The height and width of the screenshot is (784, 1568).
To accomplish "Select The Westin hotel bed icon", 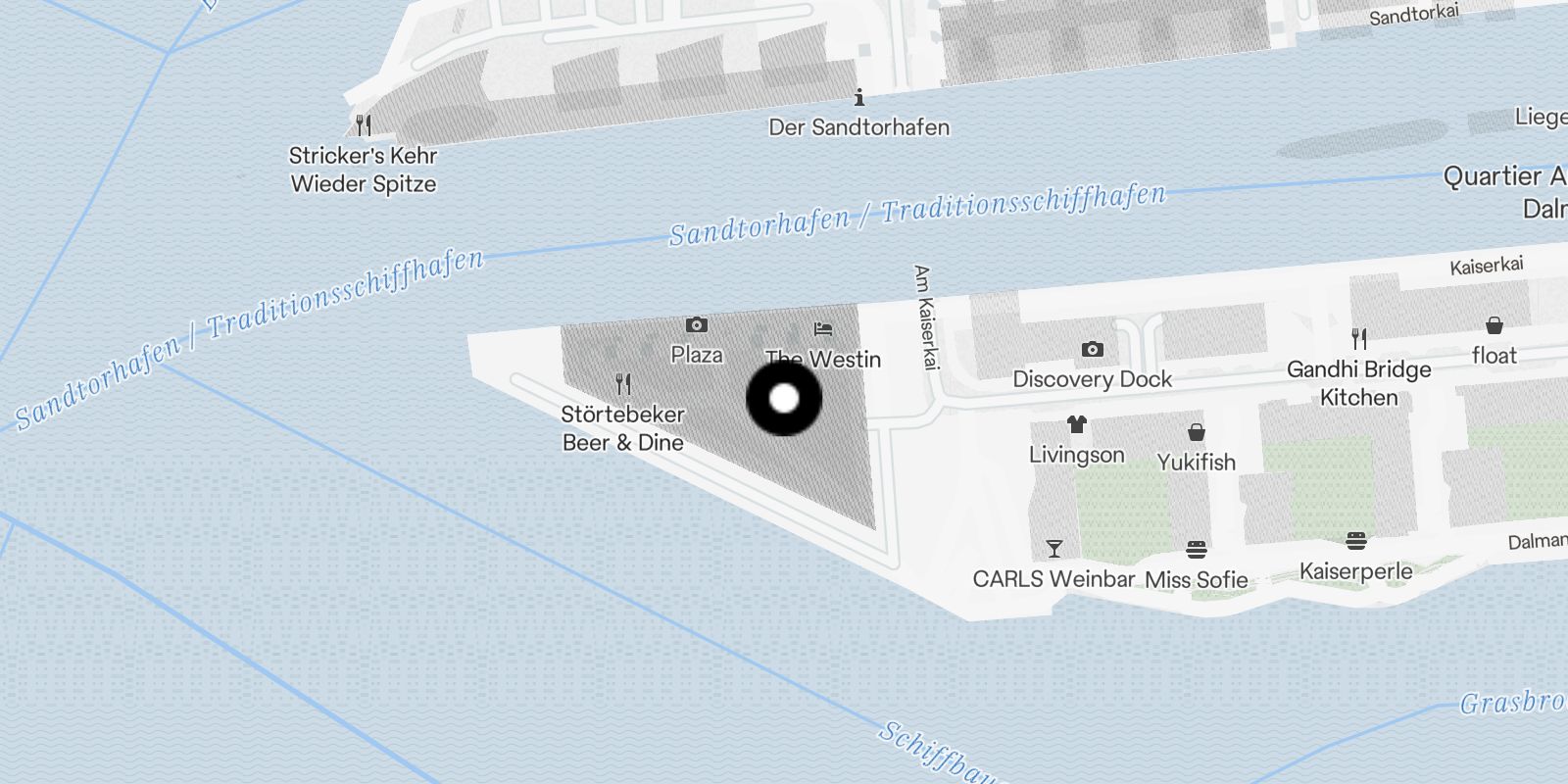I will pyautogui.click(x=823, y=329).
